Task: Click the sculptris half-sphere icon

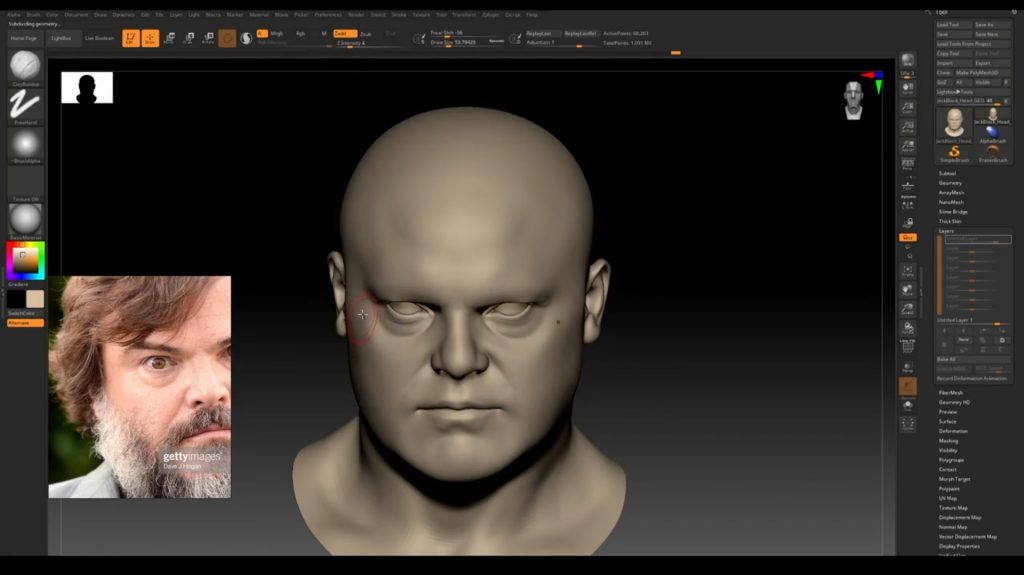Action: pos(246,39)
